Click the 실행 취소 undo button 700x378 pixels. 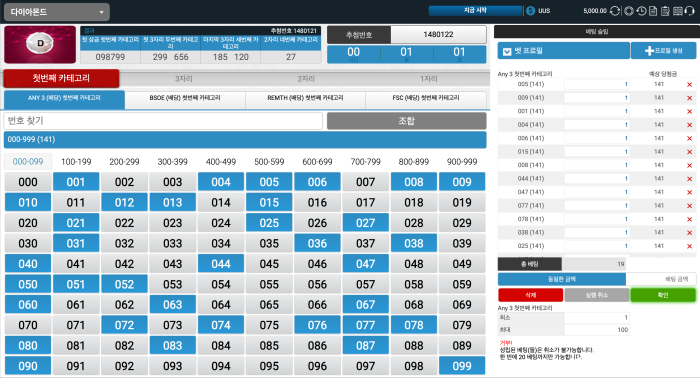[x=597, y=295]
